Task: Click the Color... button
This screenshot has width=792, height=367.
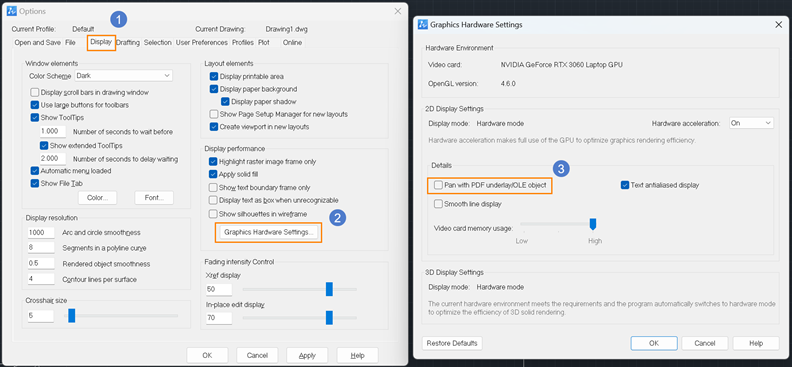Action: click(97, 198)
